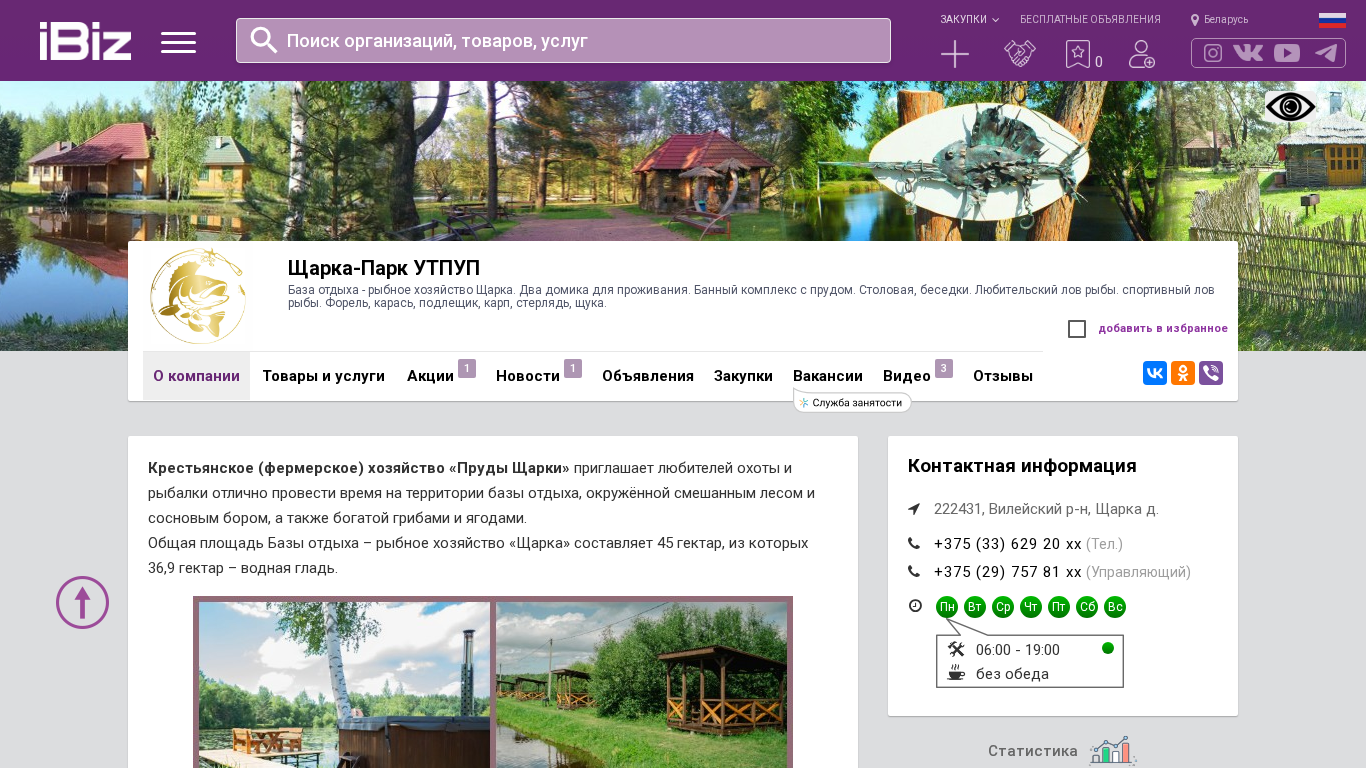The image size is (1366, 768).
Task: Click the favorites counter 0
Action: pos(1099,62)
